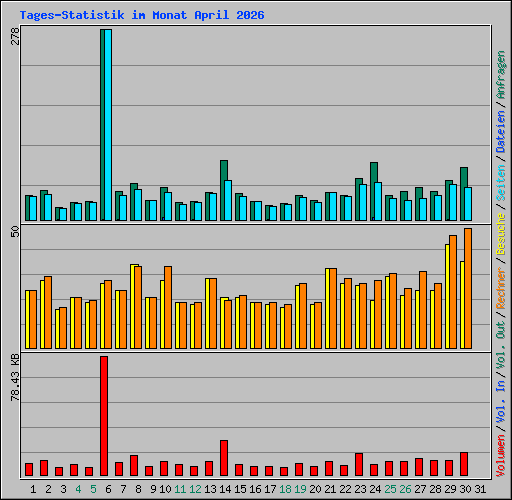This screenshot has width=512, height=500.
Task: Click the day '30' axis label
Action: 465,489
